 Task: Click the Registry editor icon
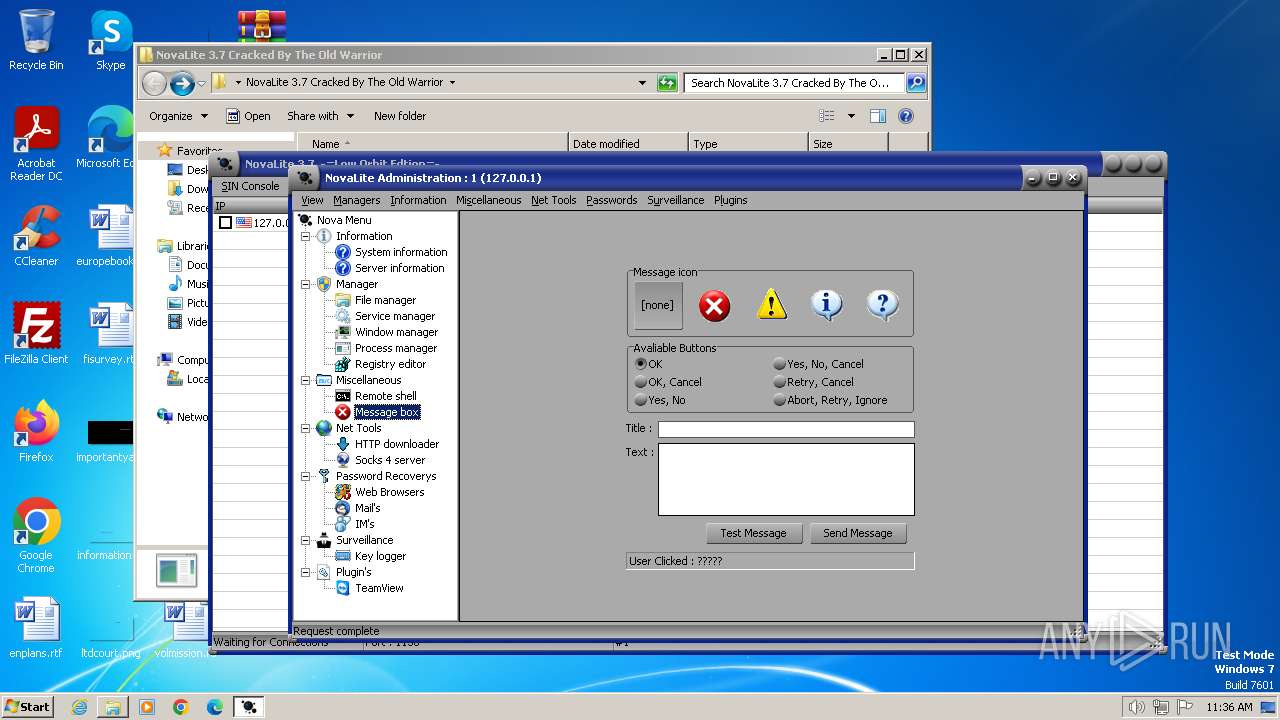pos(343,364)
